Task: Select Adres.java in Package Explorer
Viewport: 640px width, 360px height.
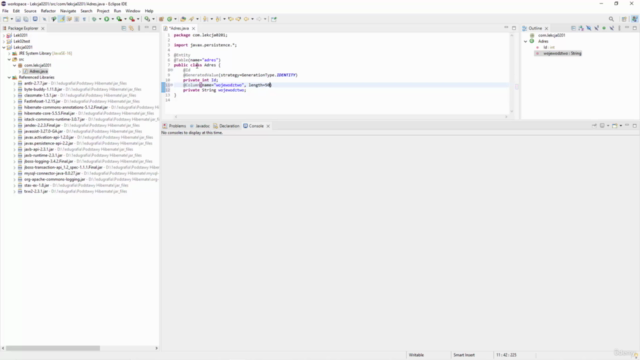Action: coord(38,71)
